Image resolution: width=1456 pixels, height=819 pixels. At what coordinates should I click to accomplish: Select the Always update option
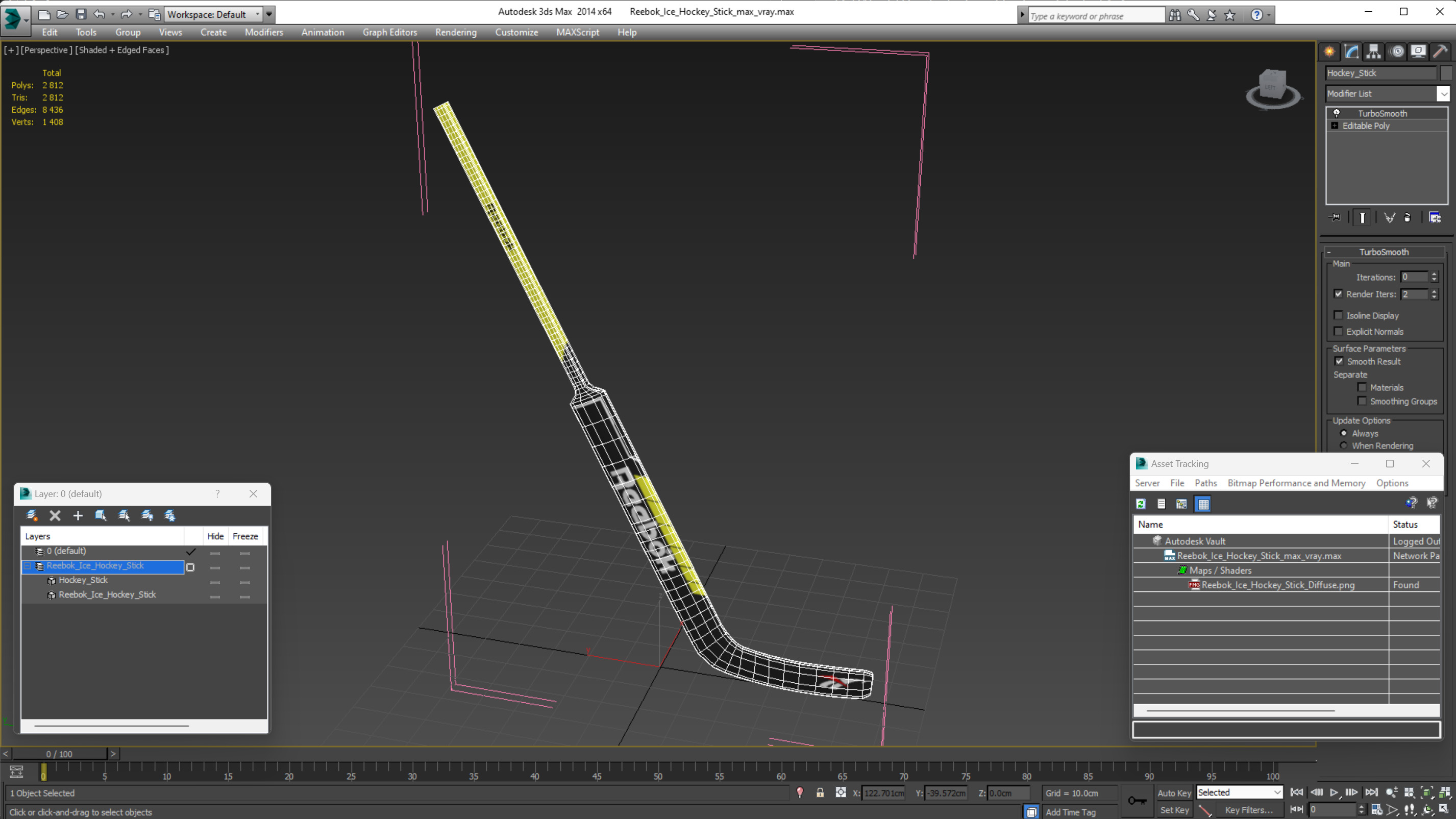[1344, 433]
